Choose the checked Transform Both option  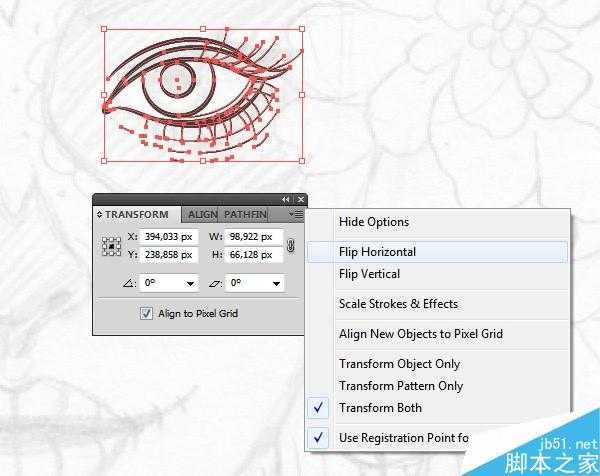(437, 408)
